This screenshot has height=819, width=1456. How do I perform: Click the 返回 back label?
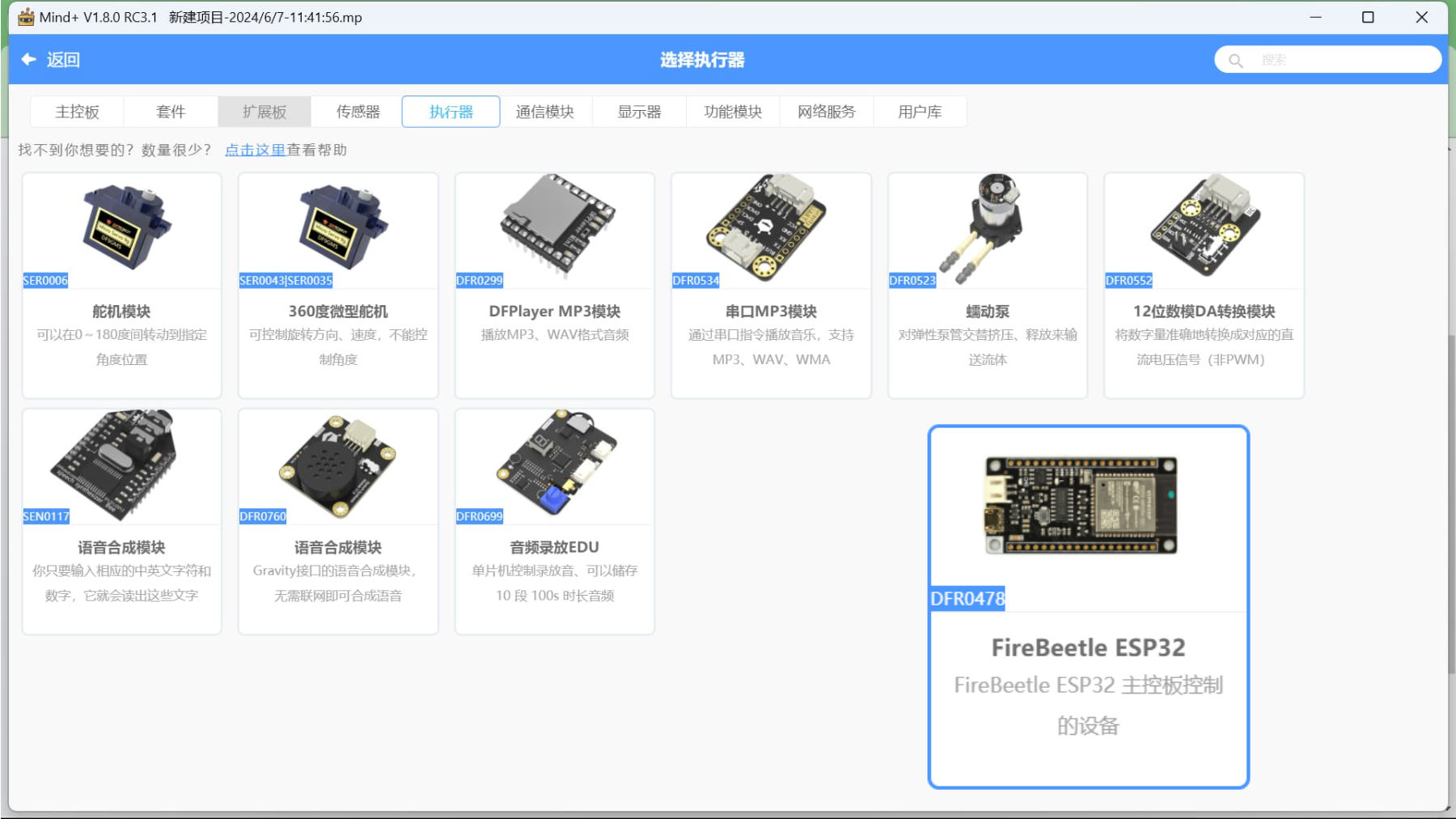[63, 60]
